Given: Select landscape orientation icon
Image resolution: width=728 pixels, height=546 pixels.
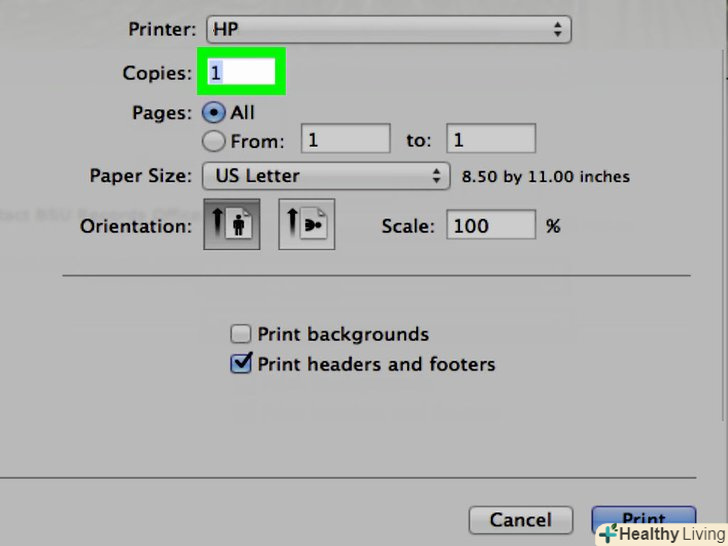Looking at the screenshot, I should [306, 224].
